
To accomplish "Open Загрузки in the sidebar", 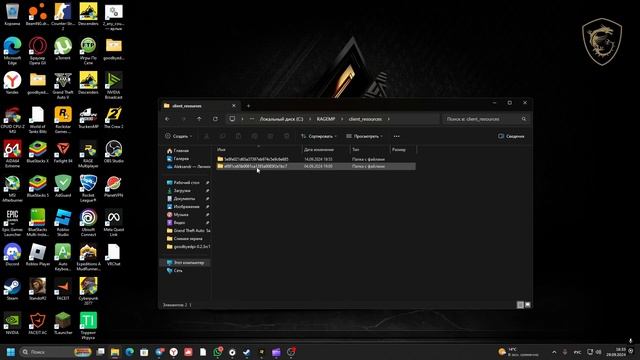I will (x=182, y=191).
